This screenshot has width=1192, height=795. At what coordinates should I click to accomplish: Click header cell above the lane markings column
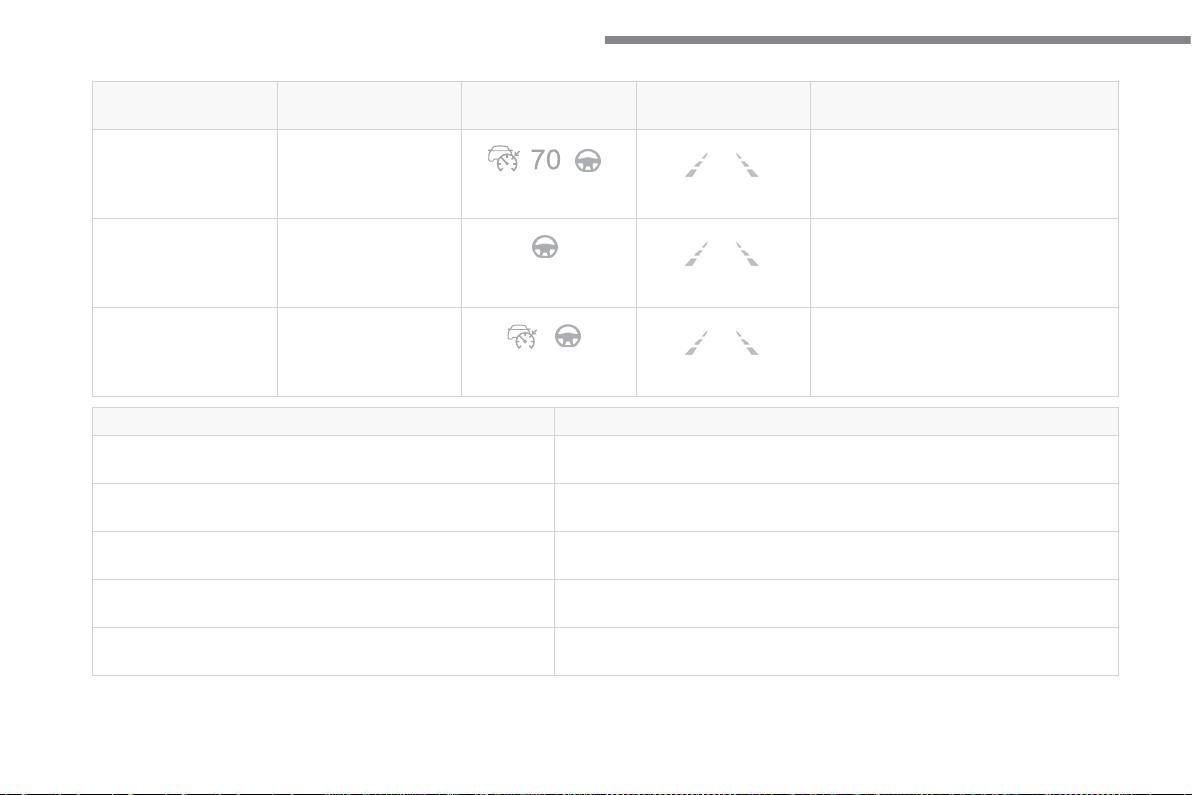click(x=723, y=105)
